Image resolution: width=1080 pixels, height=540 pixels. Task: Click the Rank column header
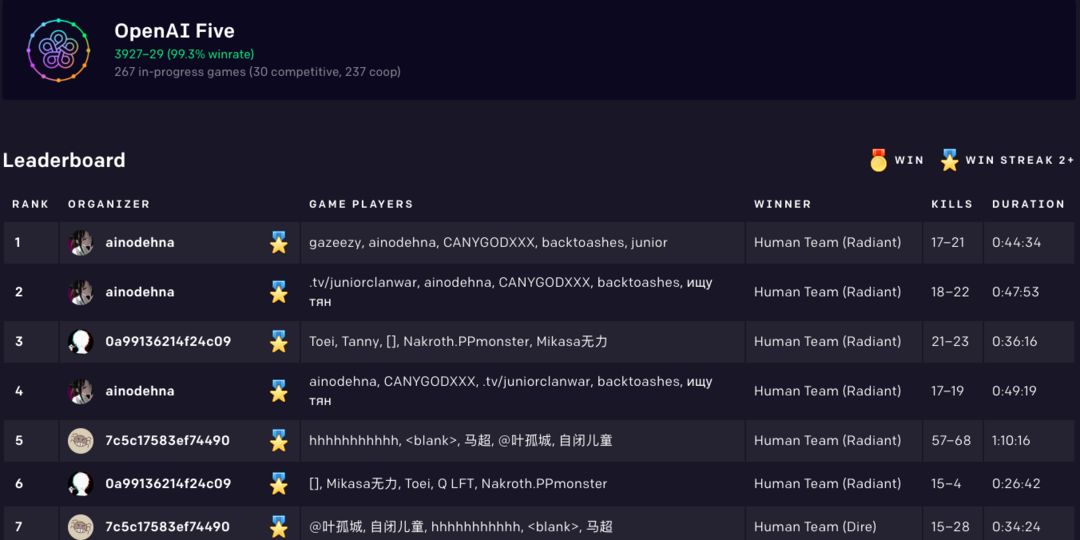click(30, 204)
